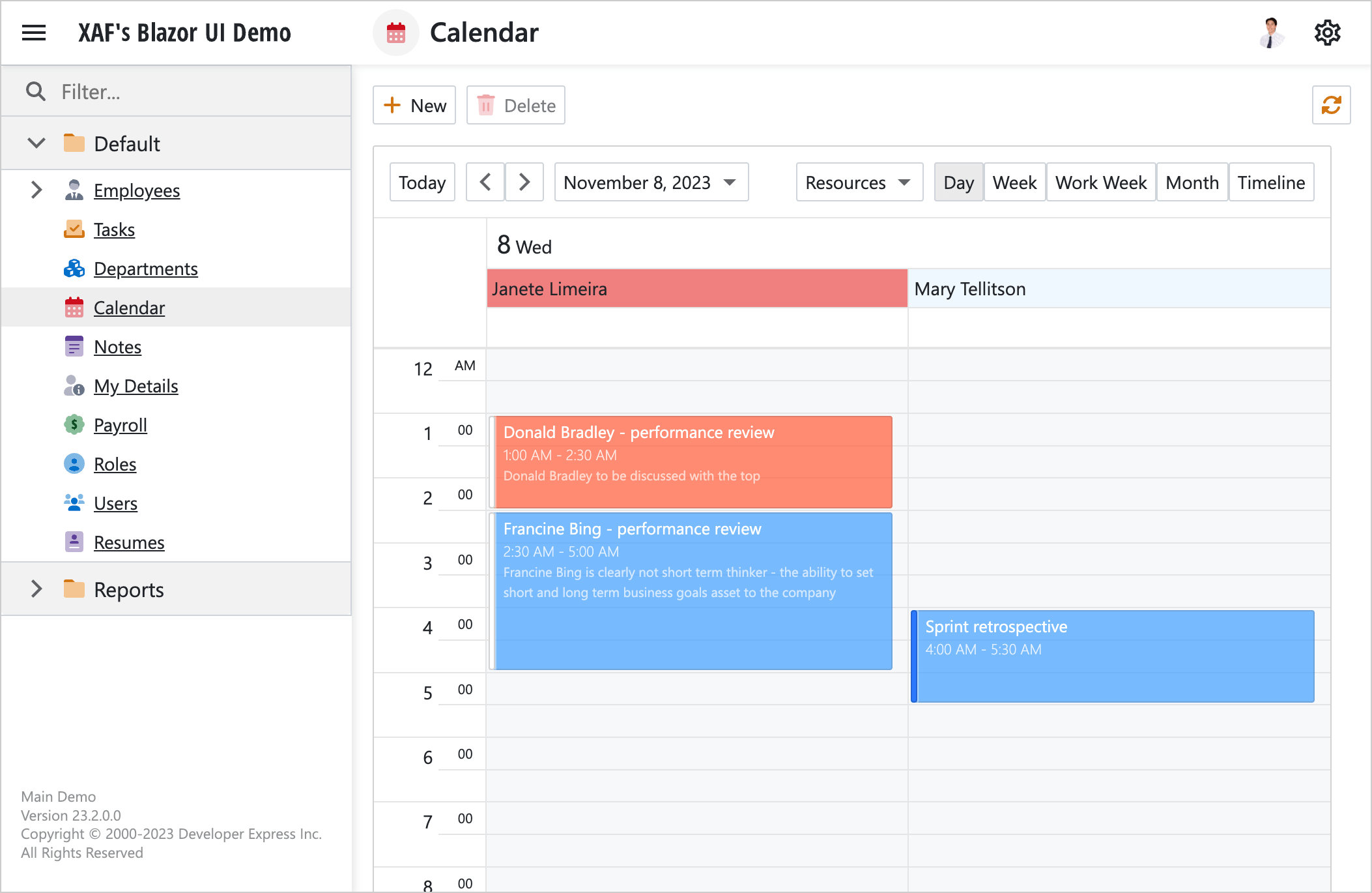This screenshot has width=1372, height=893.
Task: Open the My Details link
Action: click(x=136, y=385)
